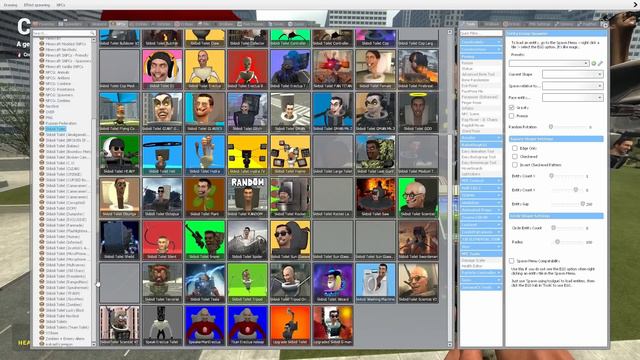Spawn the Upgrade Skibidi Toilet NPC

pos(290,326)
